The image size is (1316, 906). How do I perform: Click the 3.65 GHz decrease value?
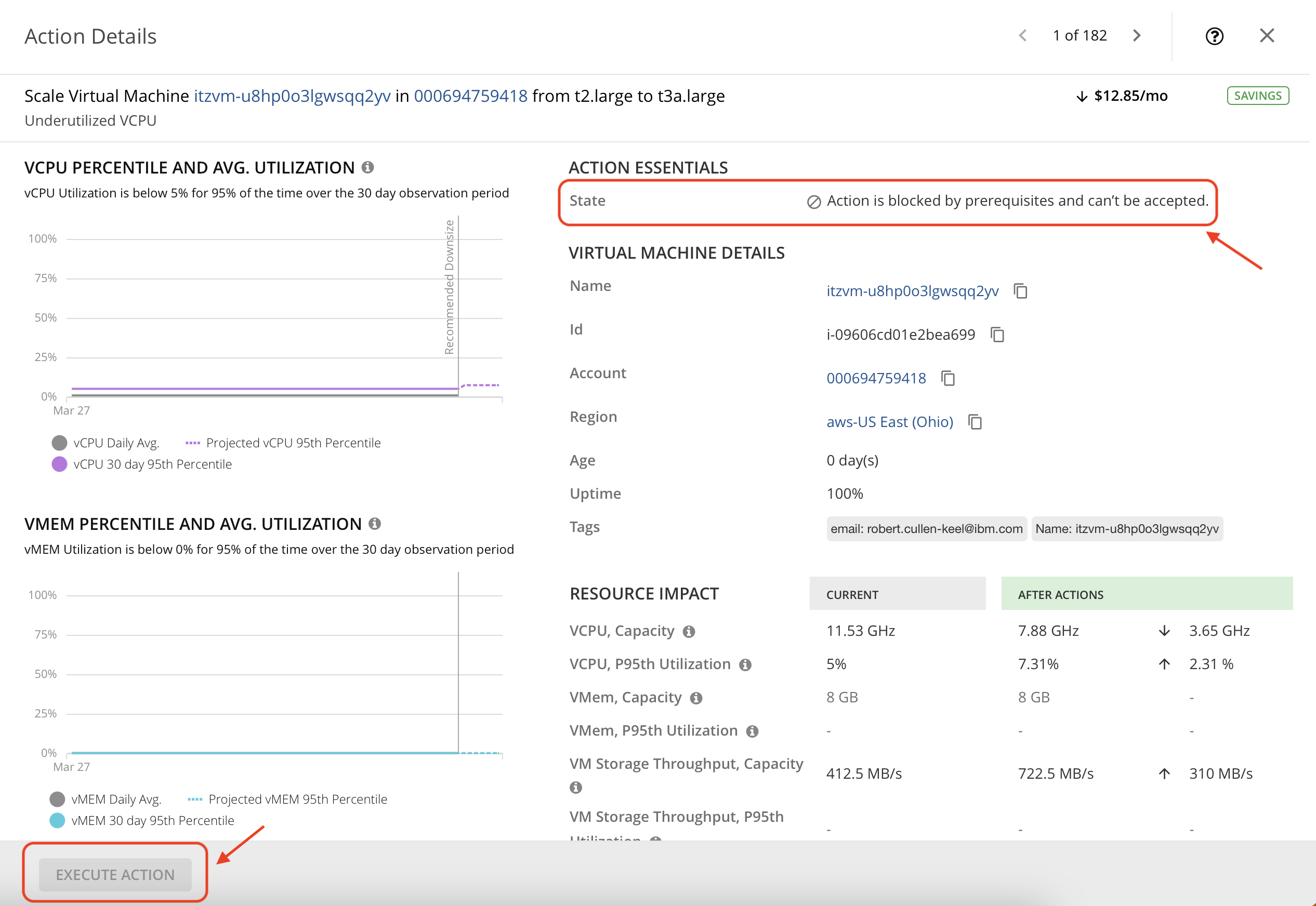coord(1219,631)
